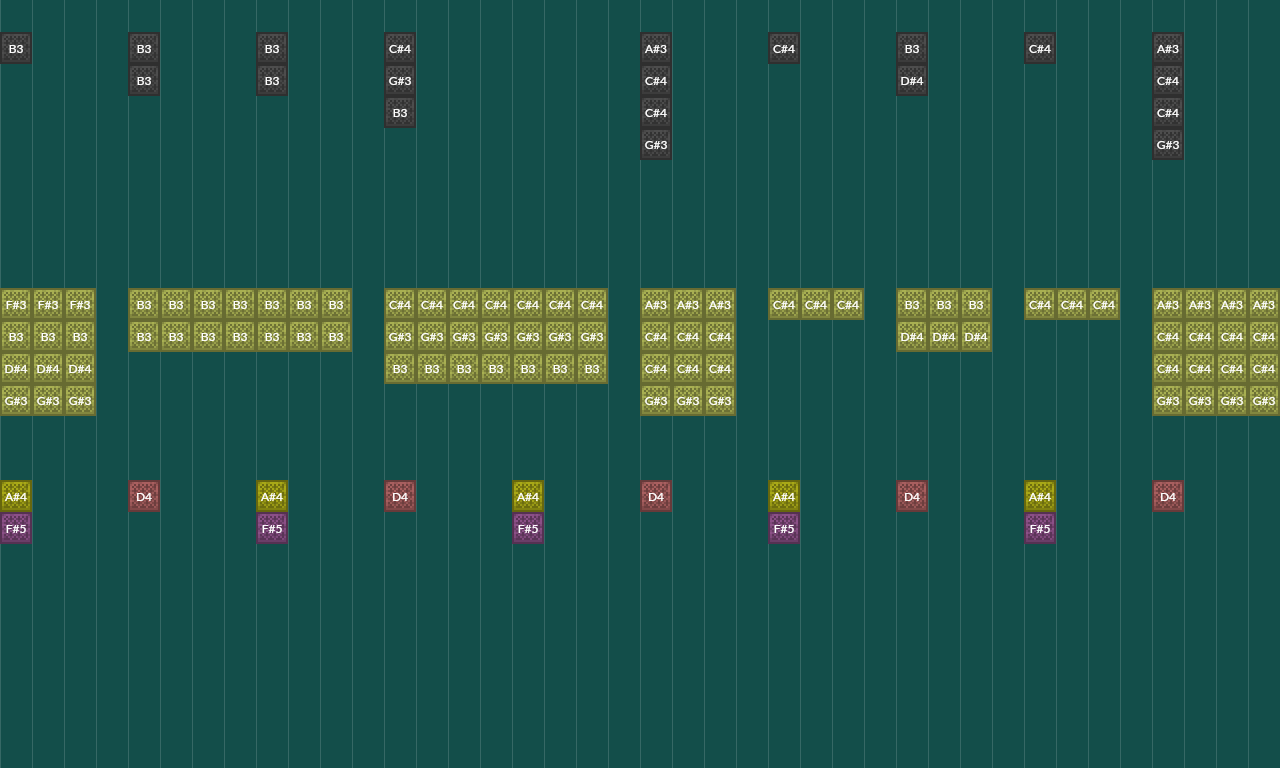
Task: Click the rightmost dark A#3 note block
Action: 1168,49
